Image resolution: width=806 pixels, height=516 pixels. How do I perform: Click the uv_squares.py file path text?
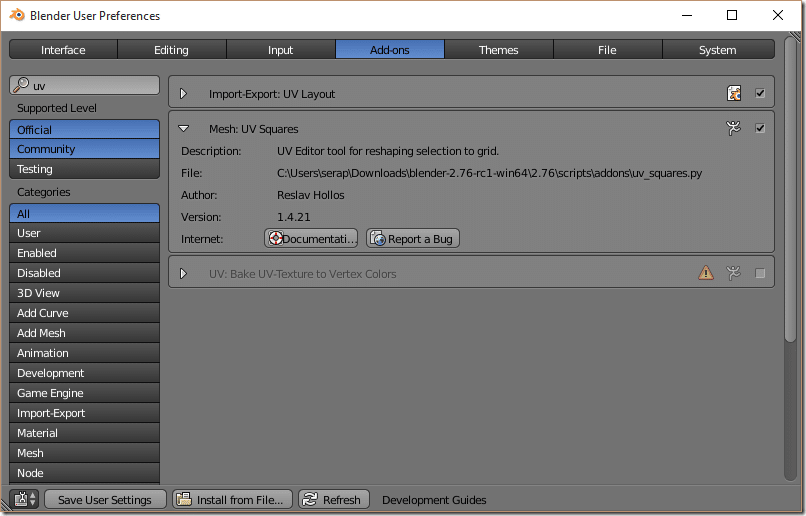(489, 173)
